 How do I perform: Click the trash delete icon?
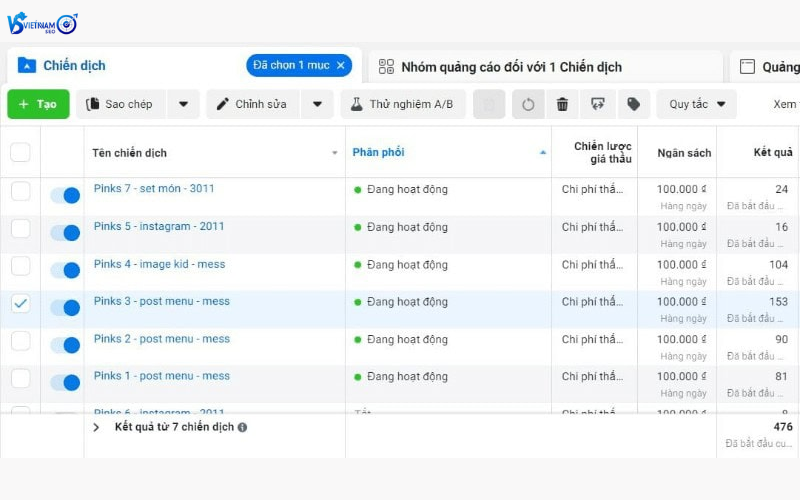(x=562, y=105)
